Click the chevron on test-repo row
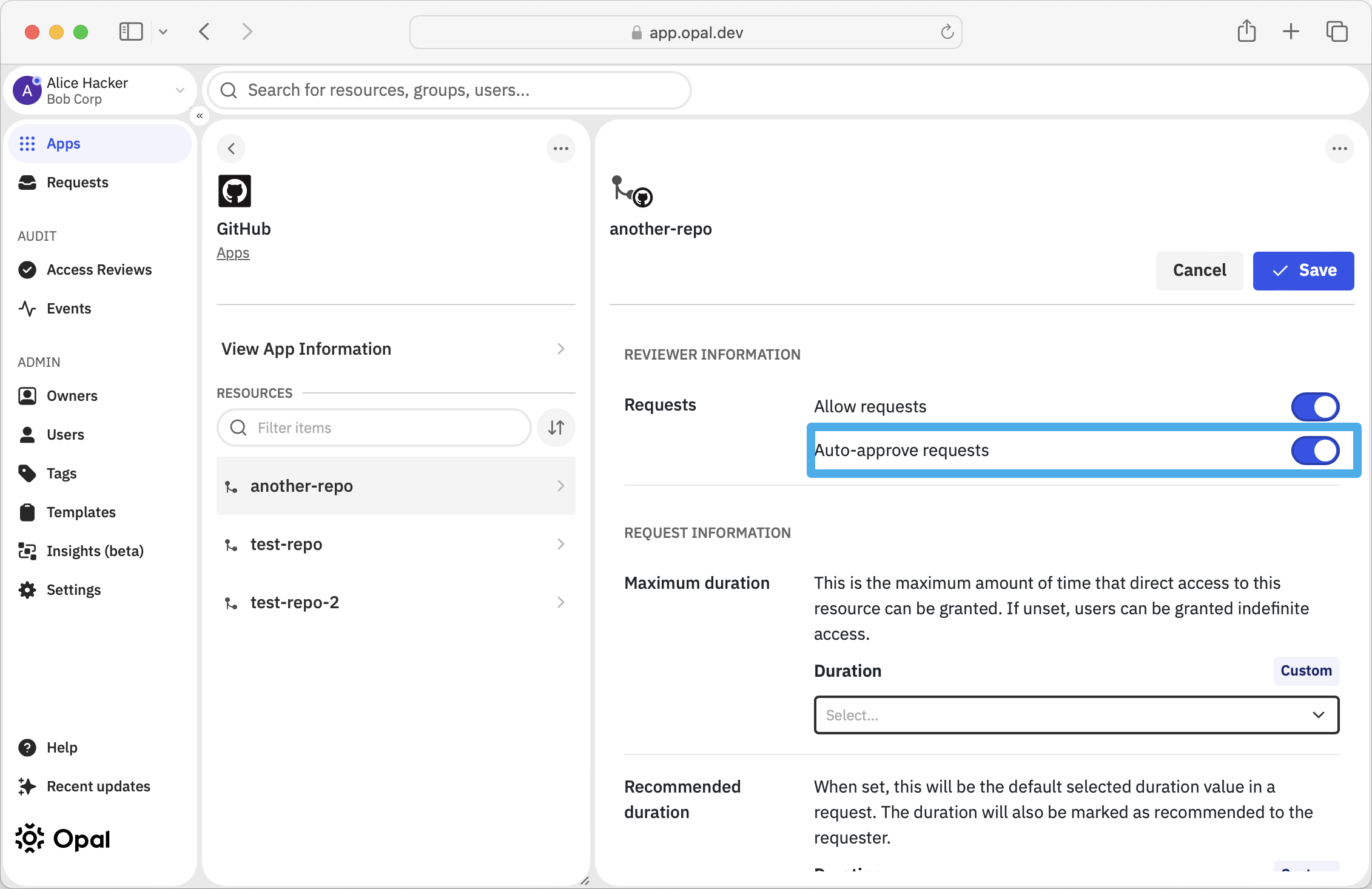This screenshot has height=889, width=1372. point(560,544)
